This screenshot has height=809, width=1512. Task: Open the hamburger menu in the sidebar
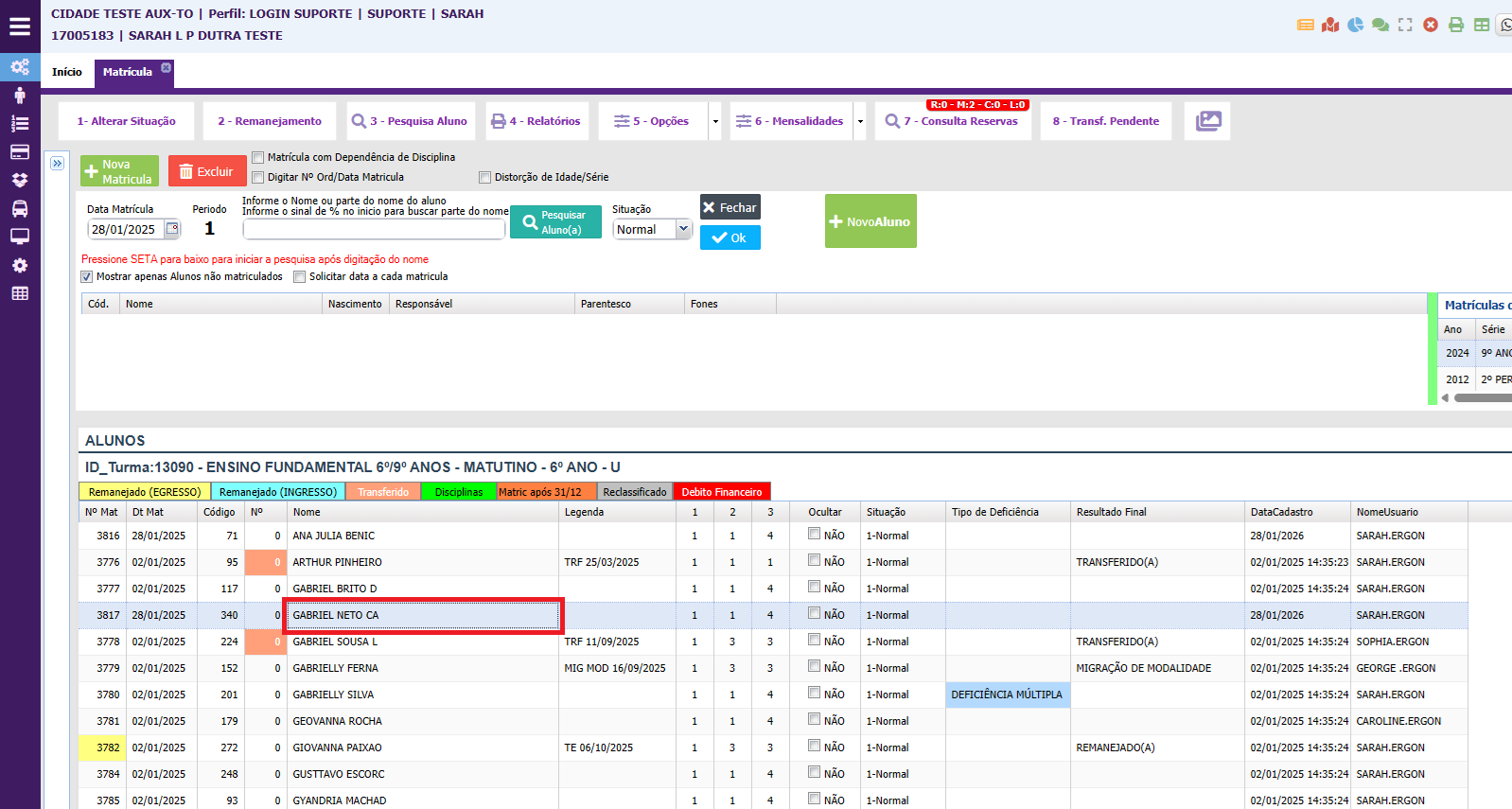[x=20, y=26]
